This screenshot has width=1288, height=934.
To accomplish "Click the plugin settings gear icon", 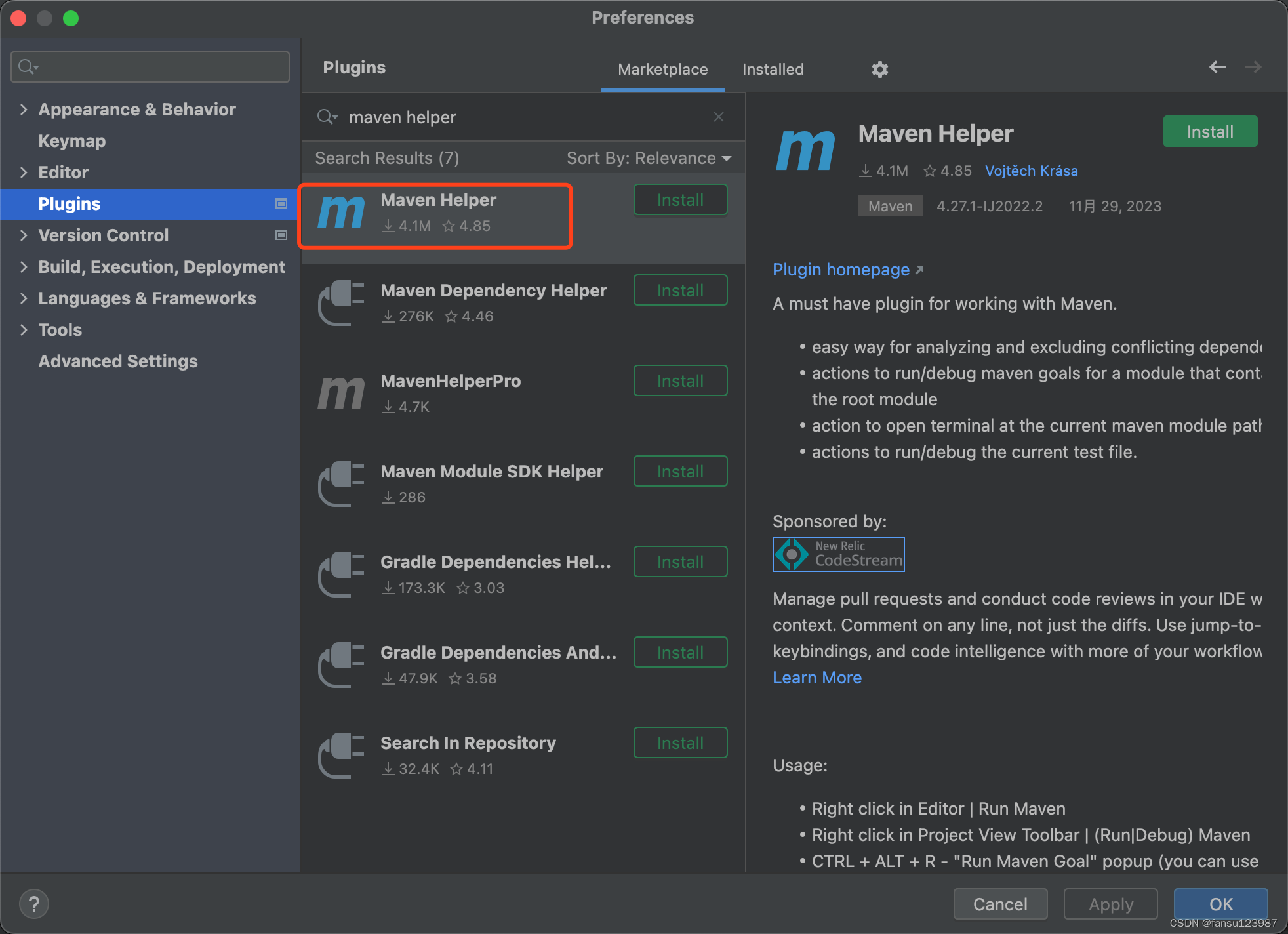I will pos(880,69).
